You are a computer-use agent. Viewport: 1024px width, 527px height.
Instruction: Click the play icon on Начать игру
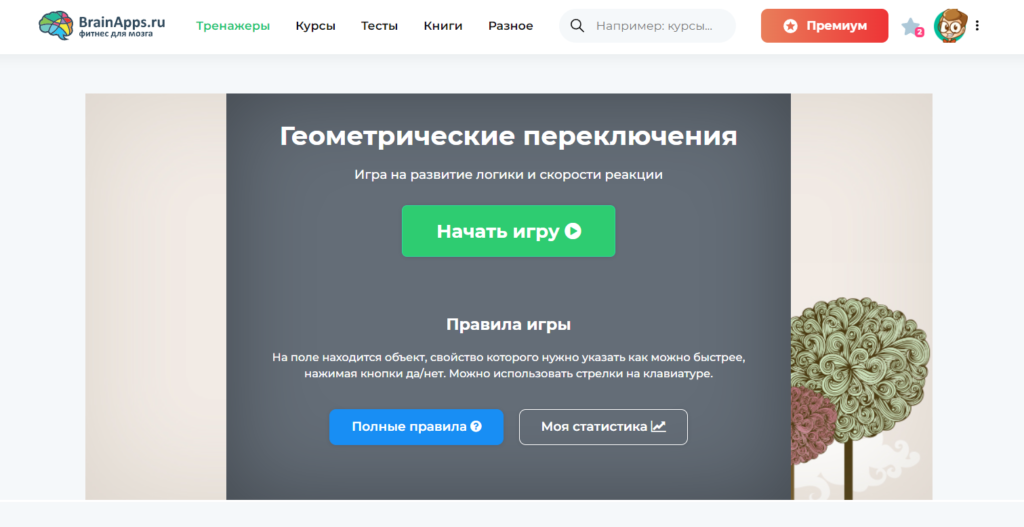(x=573, y=231)
